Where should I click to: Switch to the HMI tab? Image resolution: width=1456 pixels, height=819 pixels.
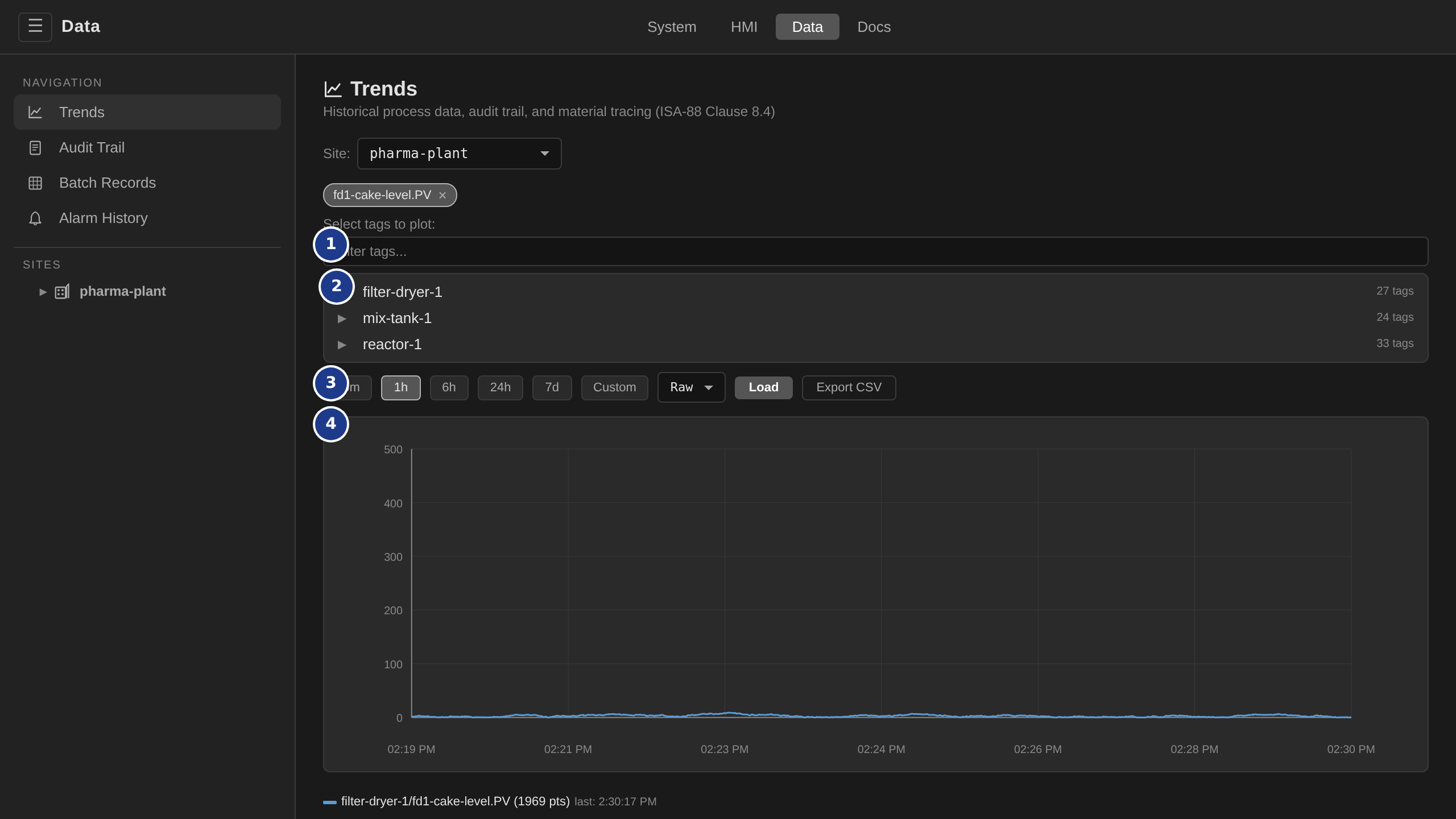(744, 27)
